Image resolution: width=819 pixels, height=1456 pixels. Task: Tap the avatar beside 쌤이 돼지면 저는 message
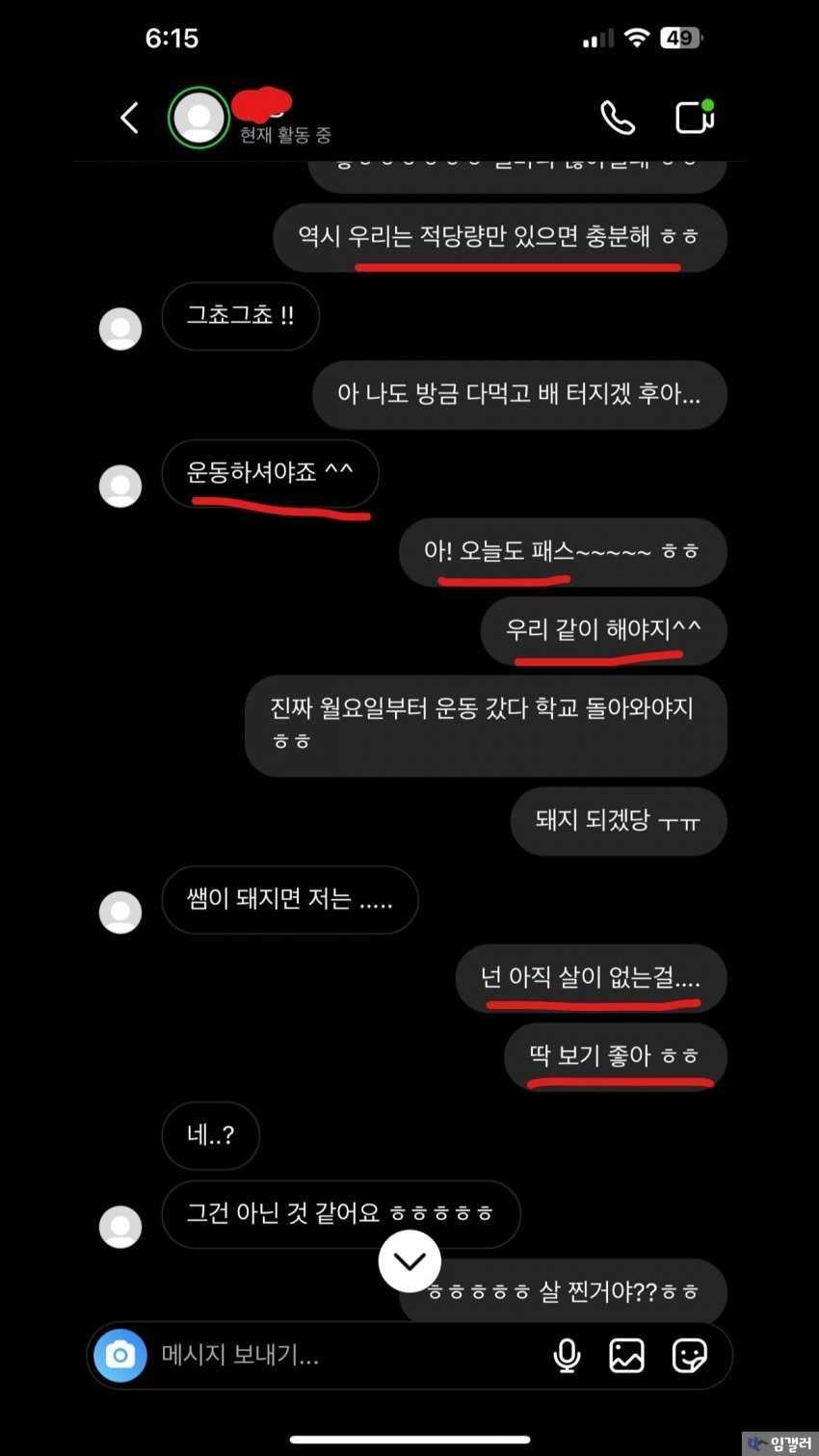pyautogui.click(x=120, y=912)
